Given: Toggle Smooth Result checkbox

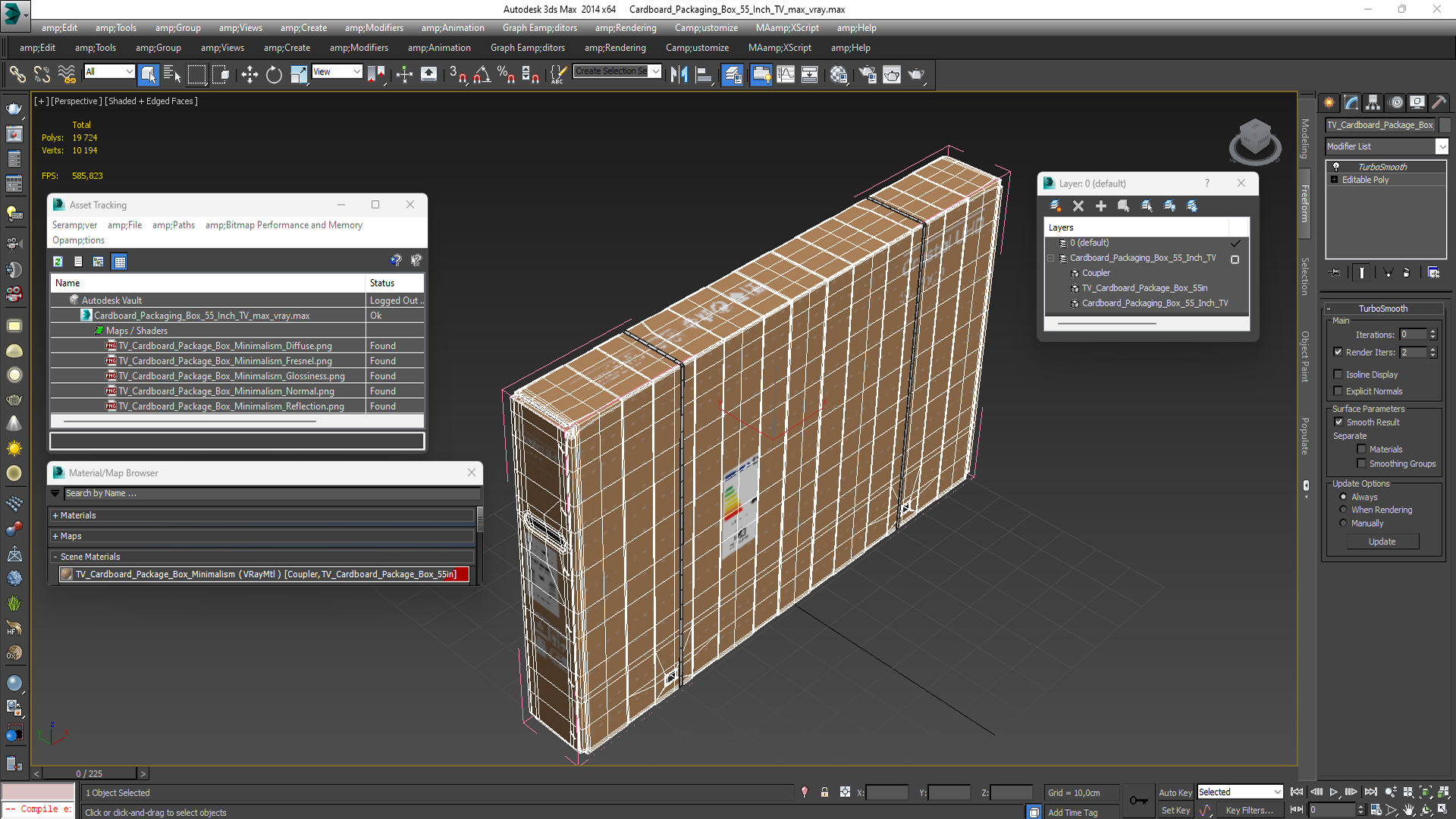Looking at the screenshot, I should point(1338,422).
